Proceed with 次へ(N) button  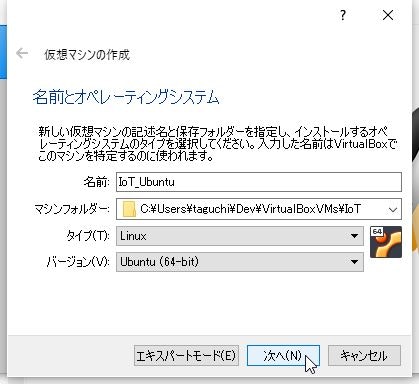click(283, 356)
